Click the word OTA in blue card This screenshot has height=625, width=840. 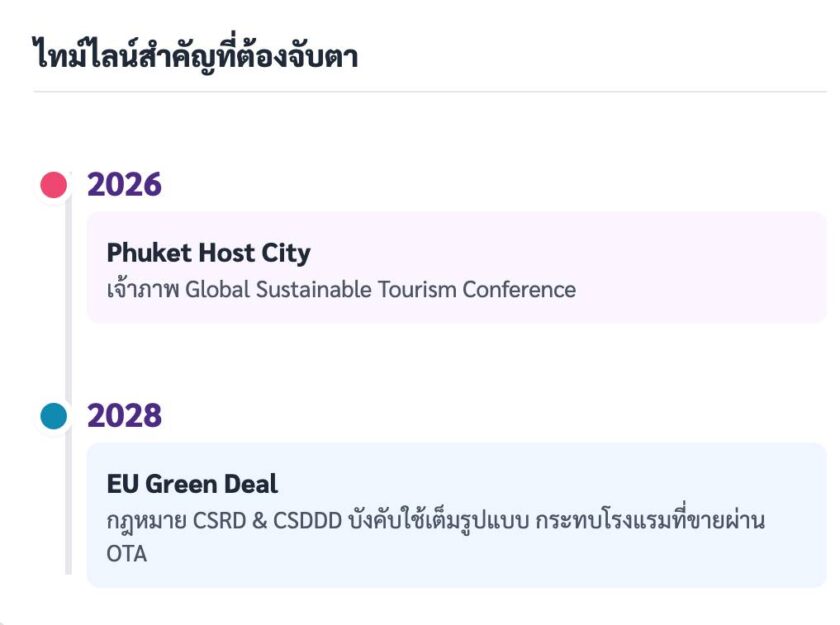click(127, 553)
